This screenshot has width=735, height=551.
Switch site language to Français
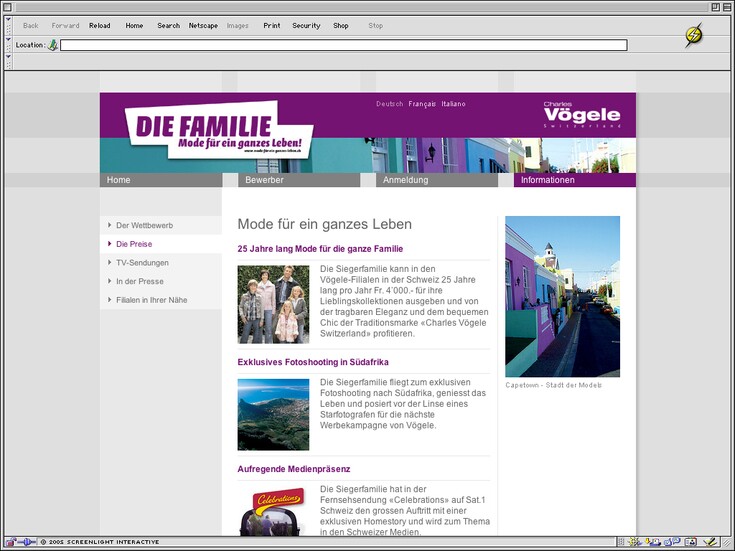tap(422, 104)
